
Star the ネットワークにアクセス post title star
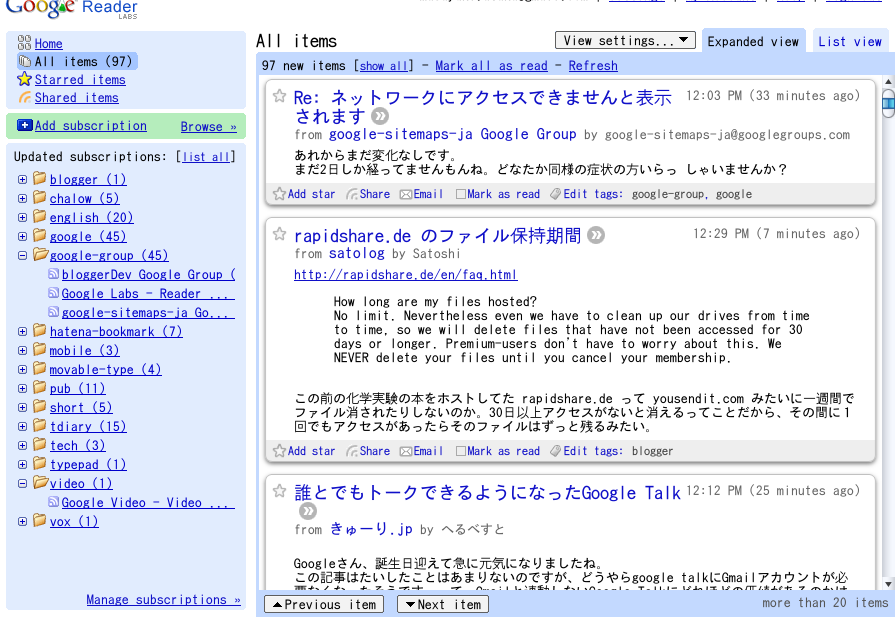pos(279,95)
